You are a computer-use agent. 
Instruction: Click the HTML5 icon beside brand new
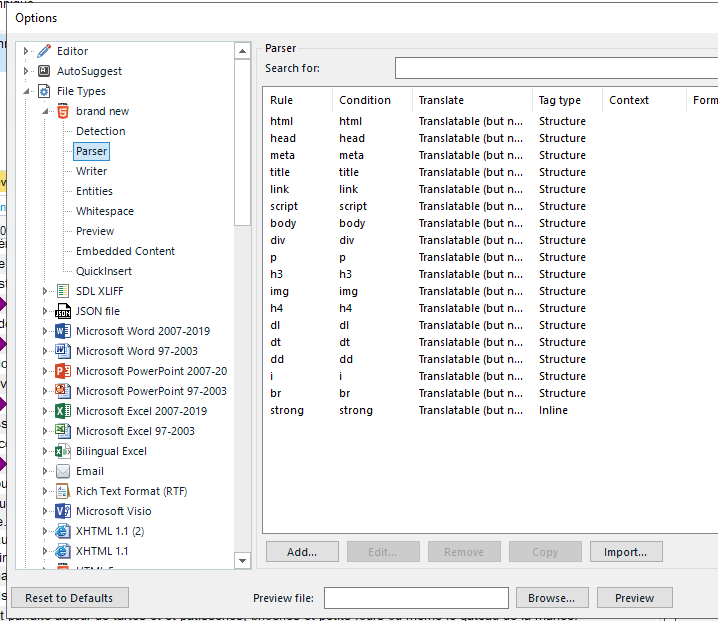(x=63, y=111)
